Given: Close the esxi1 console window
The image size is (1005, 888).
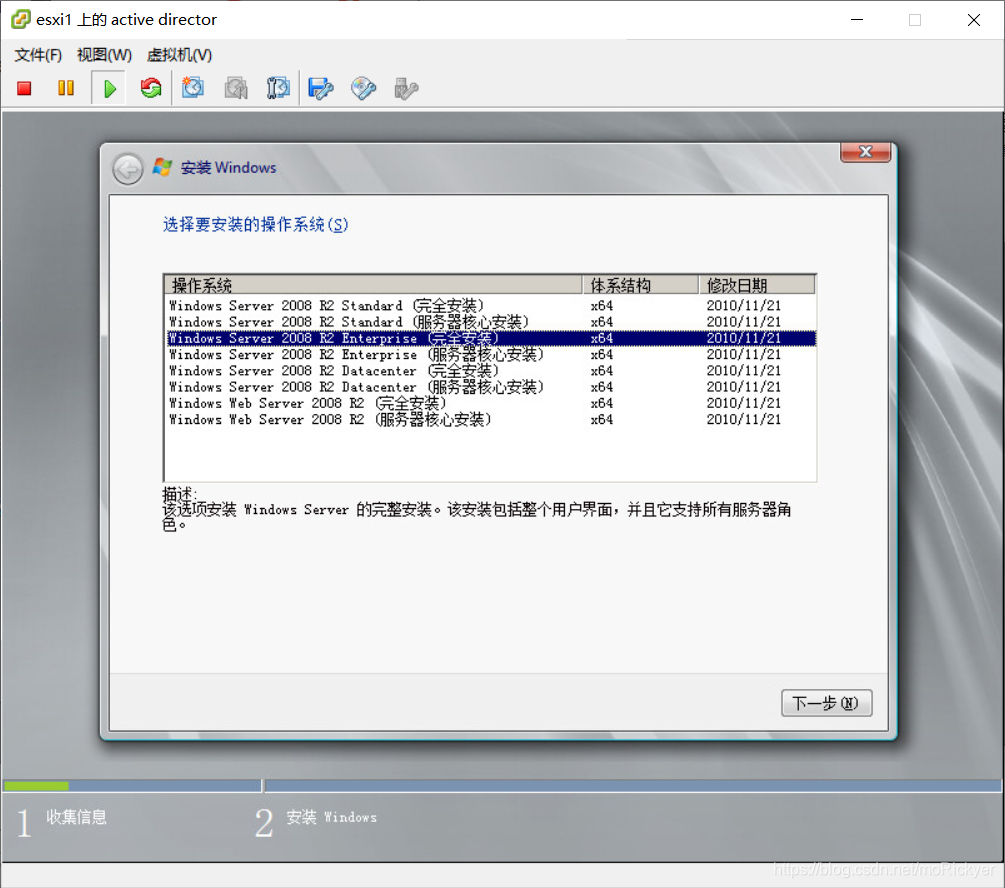Looking at the screenshot, I should 974,20.
